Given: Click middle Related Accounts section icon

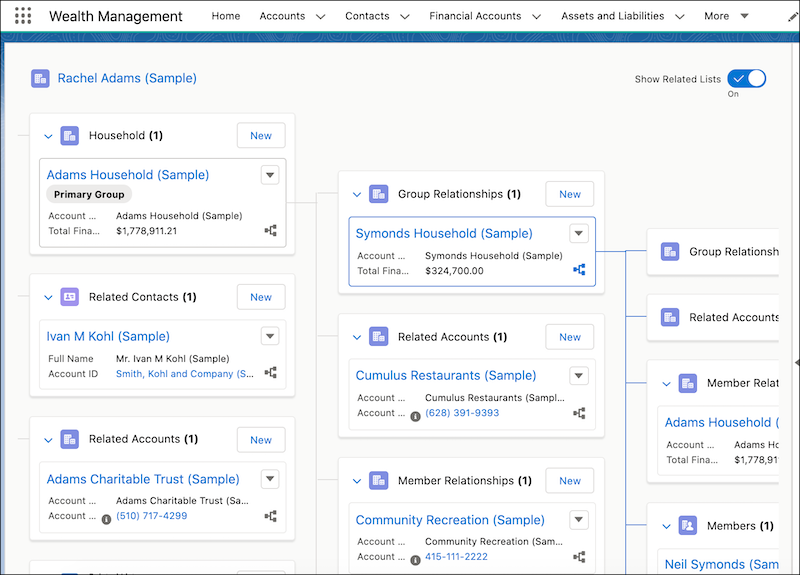Looking at the screenshot, I should (379, 337).
